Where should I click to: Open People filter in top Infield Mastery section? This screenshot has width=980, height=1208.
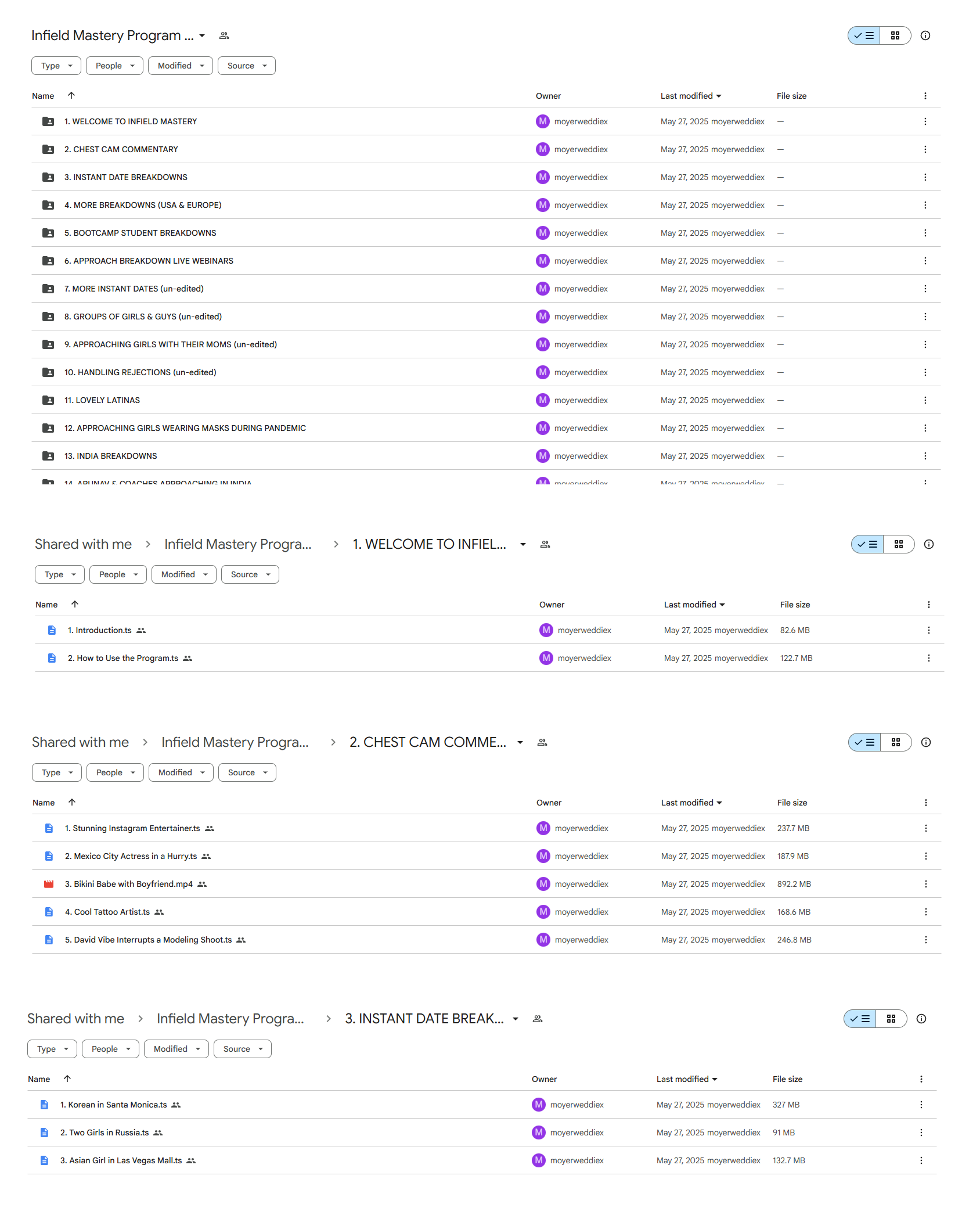[114, 66]
